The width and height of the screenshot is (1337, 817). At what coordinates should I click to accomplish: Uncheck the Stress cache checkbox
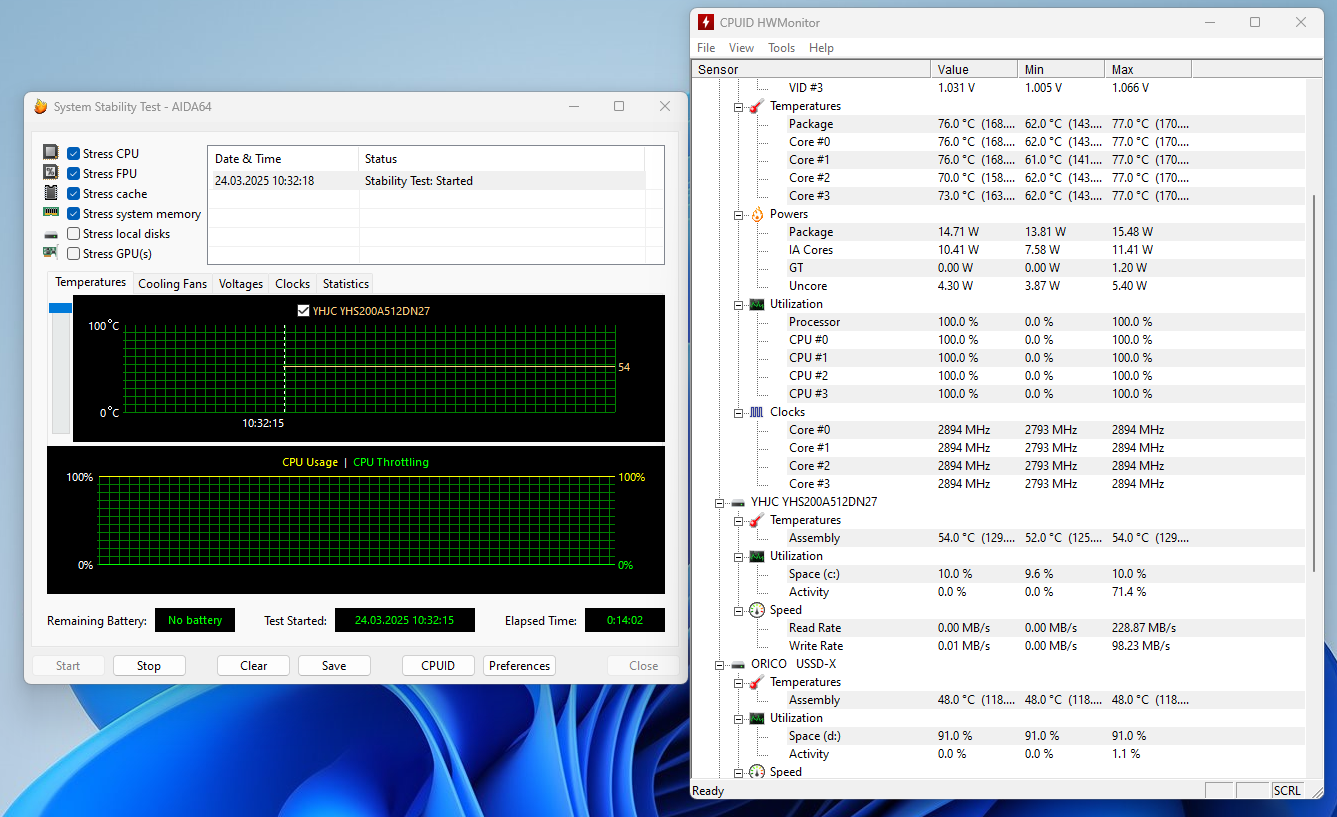74,193
